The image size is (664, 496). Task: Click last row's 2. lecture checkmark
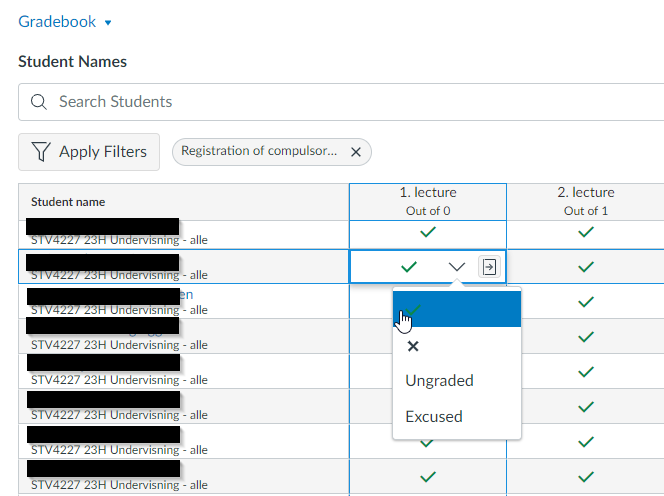coord(586,477)
